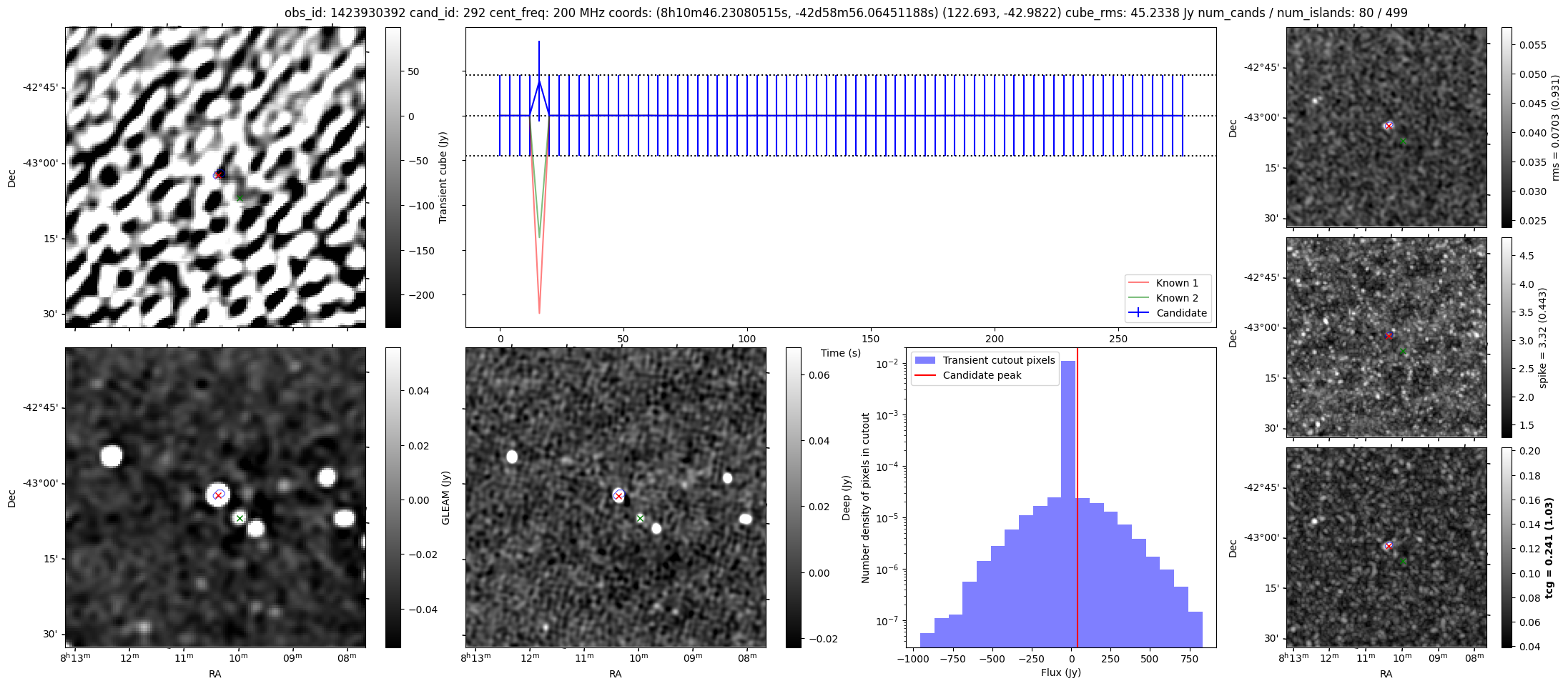Click candidate marker in the tcg map
The height and width of the screenshot is (686, 1568).
[1388, 546]
